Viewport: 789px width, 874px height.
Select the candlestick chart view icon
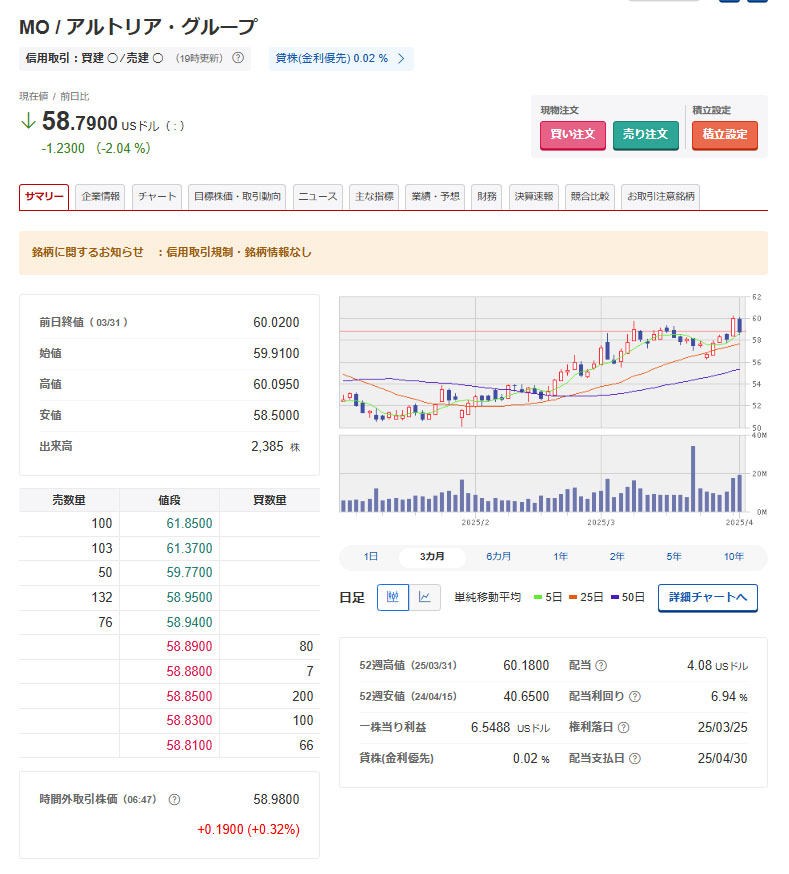tap(393, 598)
